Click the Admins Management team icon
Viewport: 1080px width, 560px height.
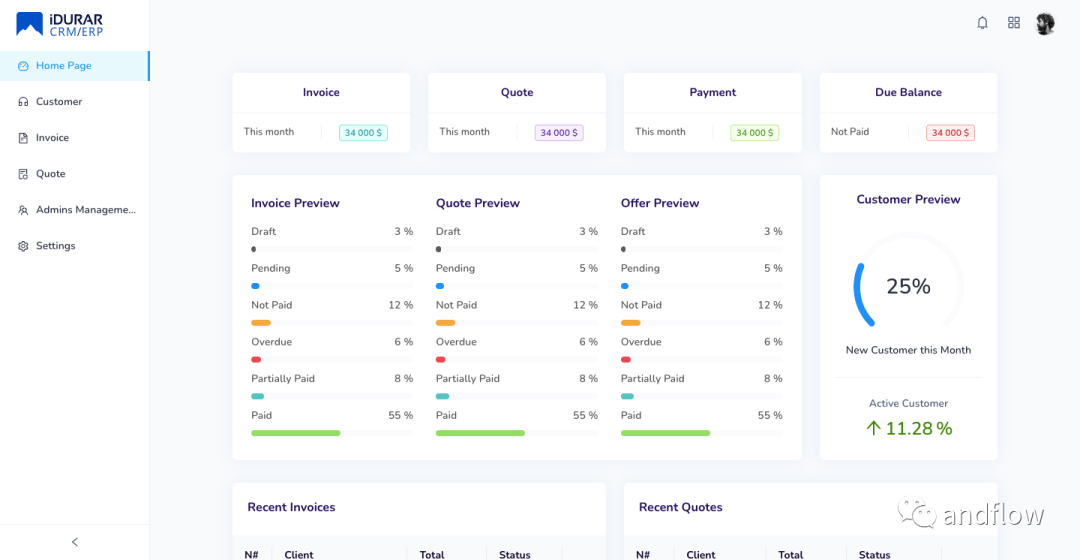click(x=23, y=210)
